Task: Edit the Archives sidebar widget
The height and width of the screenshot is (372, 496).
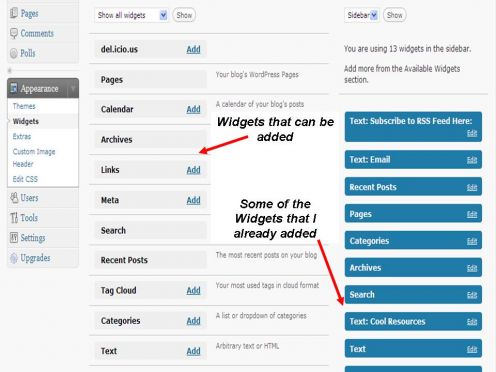Action: click(x=472, y=268)
